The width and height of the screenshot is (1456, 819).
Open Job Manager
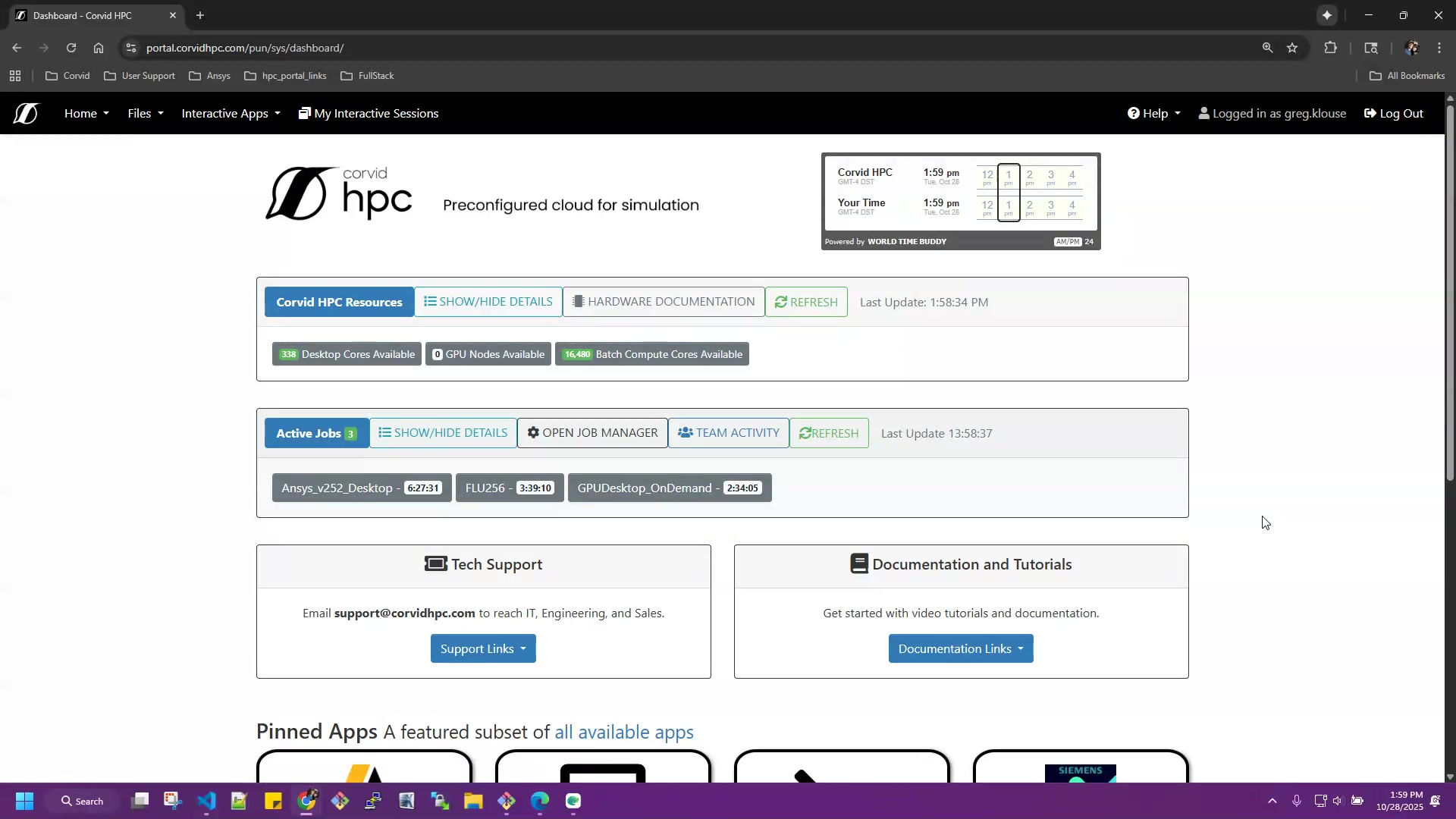(x=592, y=433)
